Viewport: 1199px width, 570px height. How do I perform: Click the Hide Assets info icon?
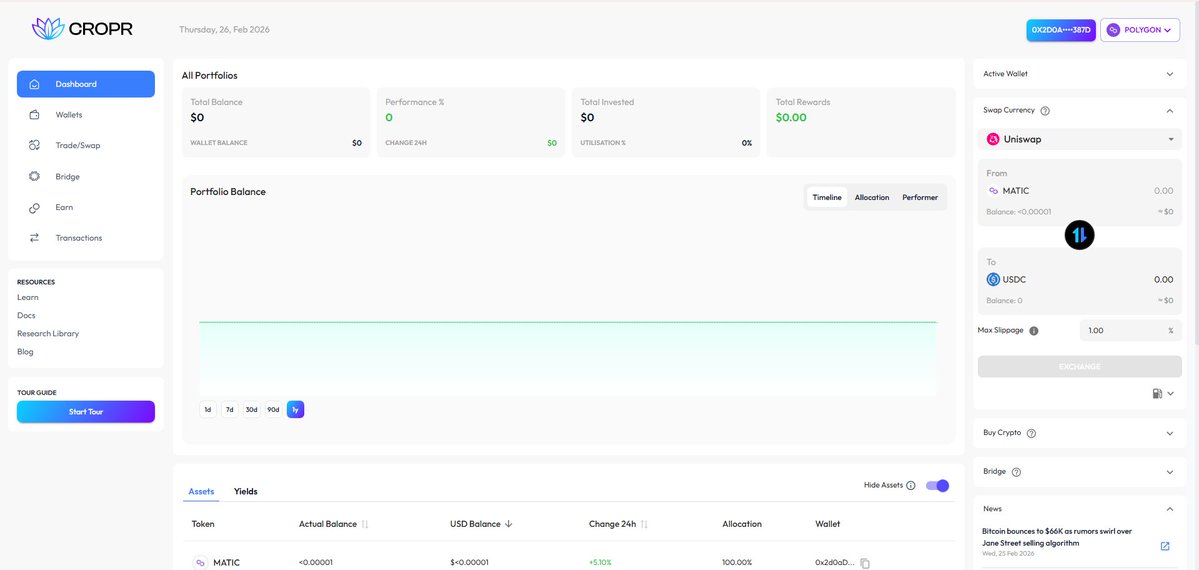[911, 486]
